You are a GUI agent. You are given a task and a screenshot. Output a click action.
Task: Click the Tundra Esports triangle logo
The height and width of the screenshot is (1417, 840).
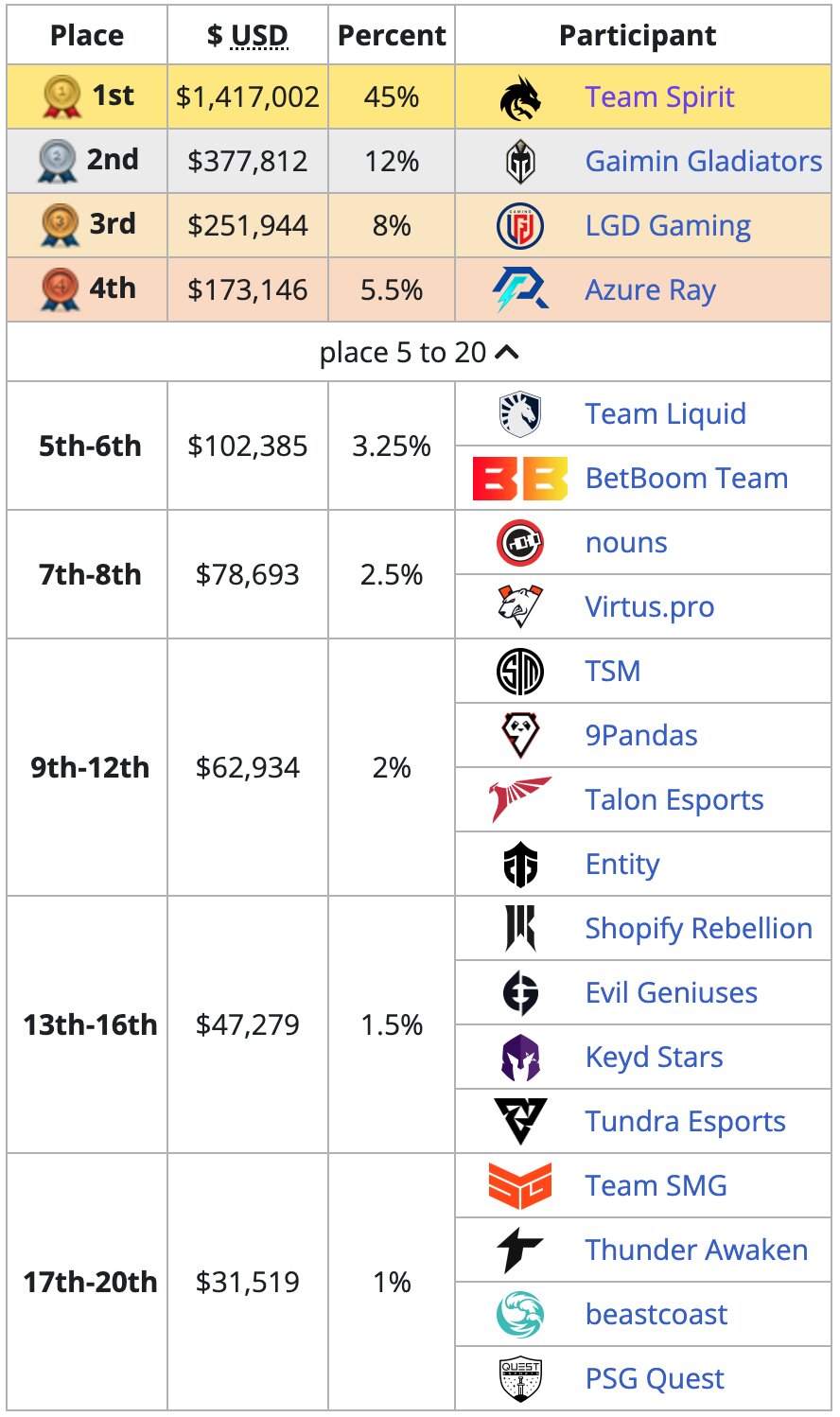point(520,1122)
